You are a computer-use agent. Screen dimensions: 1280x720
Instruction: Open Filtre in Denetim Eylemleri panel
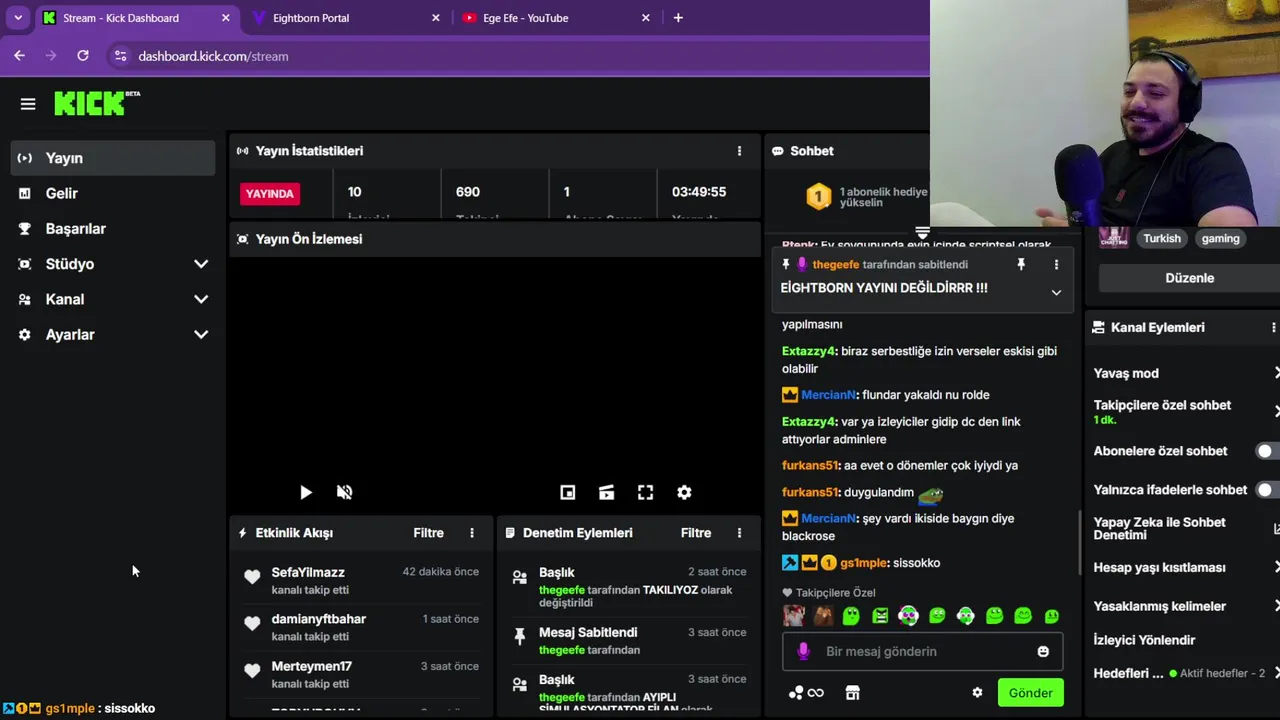point(696,533)
